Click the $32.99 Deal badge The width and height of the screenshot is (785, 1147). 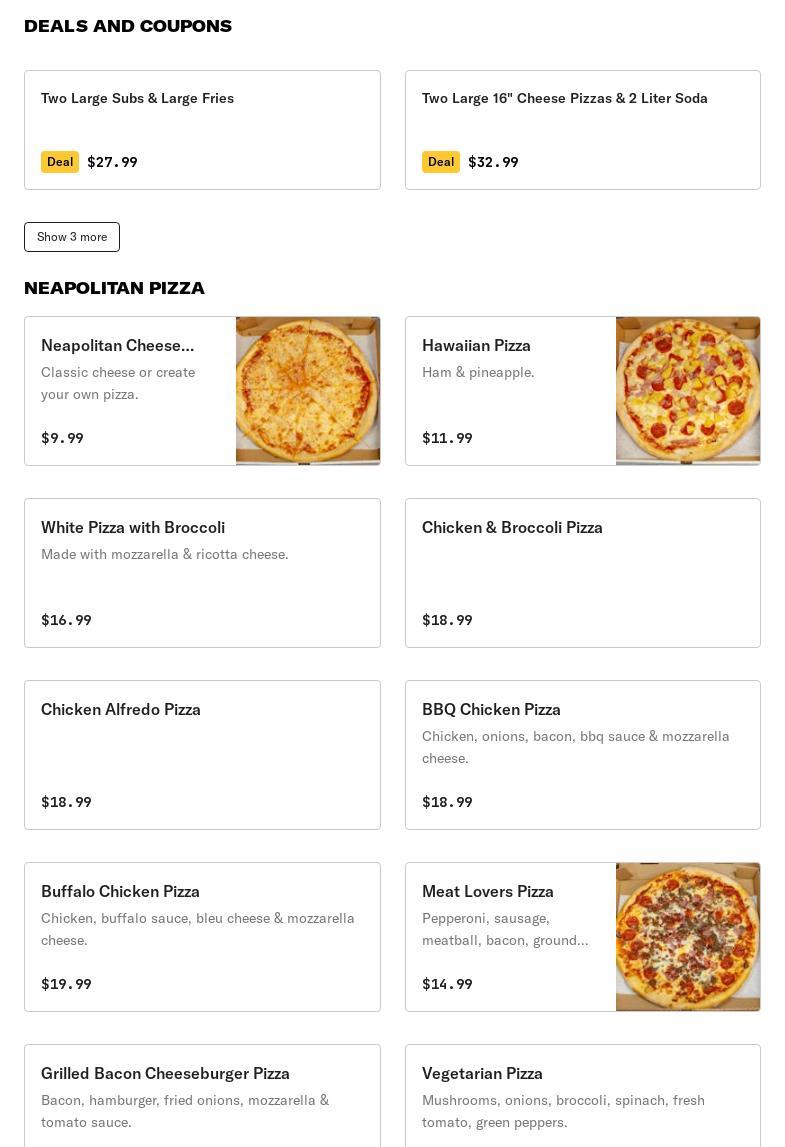(x=441, y=162)
